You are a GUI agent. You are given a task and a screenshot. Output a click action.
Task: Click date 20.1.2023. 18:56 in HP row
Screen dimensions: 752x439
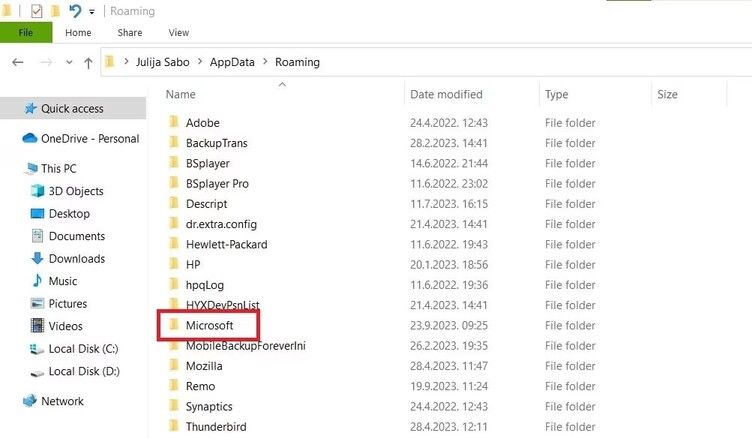449,265
